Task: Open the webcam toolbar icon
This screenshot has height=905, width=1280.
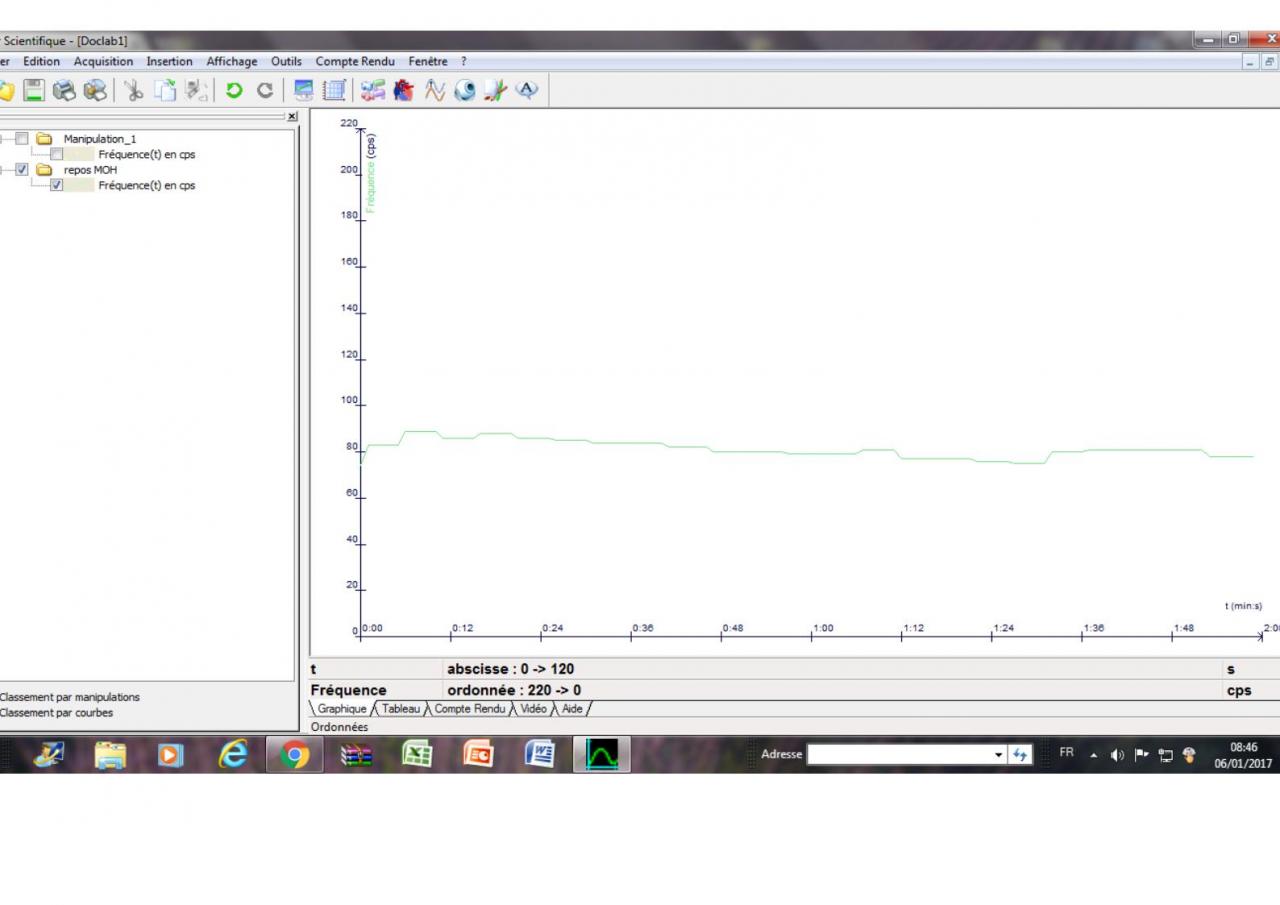Action: (x=465, y=91)
